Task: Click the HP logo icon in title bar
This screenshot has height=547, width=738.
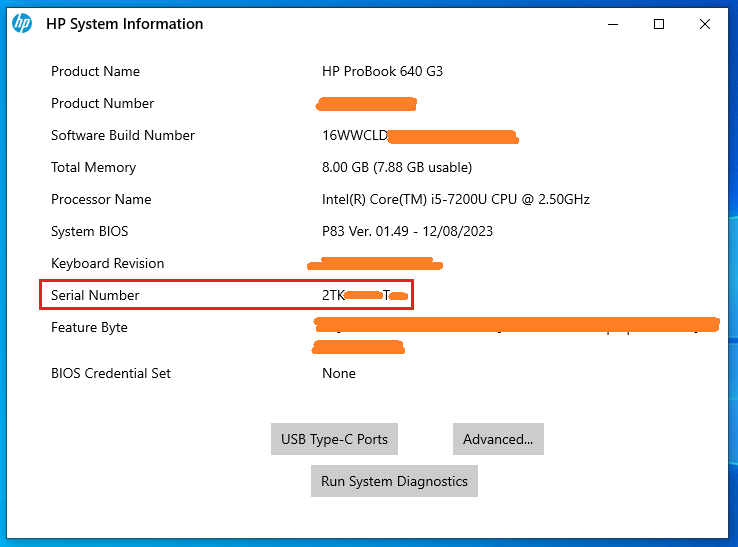Action: tap(22, 24)
